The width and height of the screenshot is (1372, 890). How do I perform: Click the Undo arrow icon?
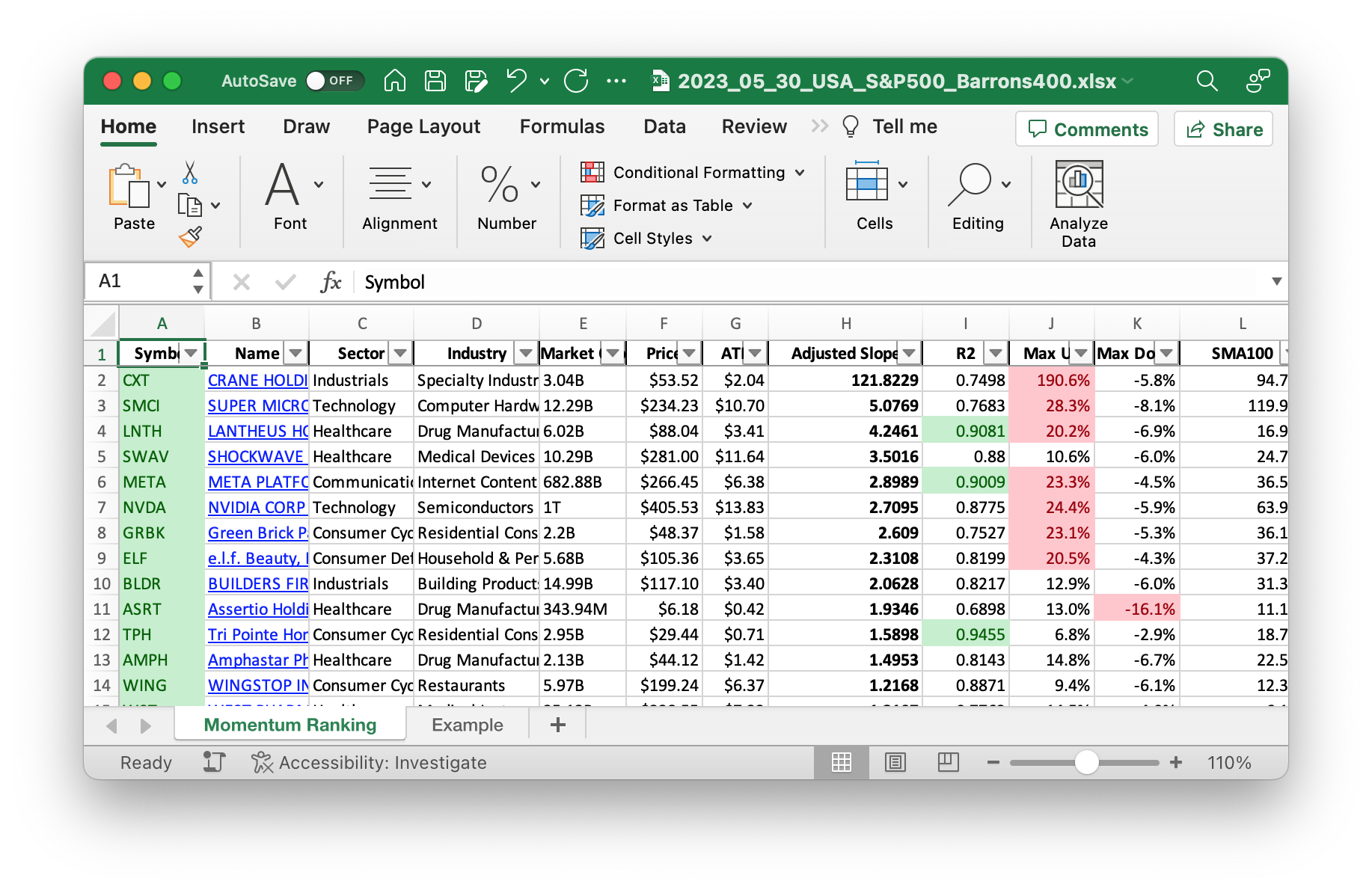(516, 81)
